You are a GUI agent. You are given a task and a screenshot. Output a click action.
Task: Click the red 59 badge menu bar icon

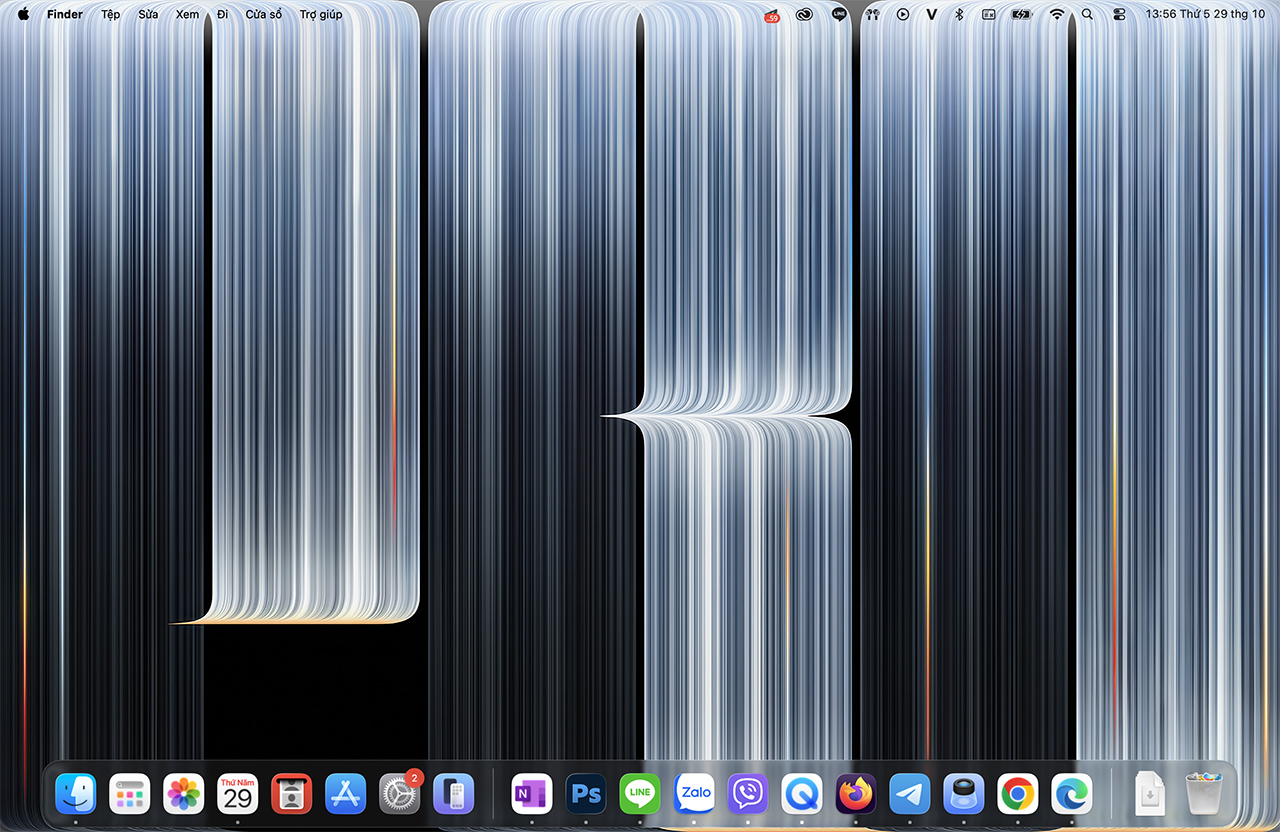[771, 15]
